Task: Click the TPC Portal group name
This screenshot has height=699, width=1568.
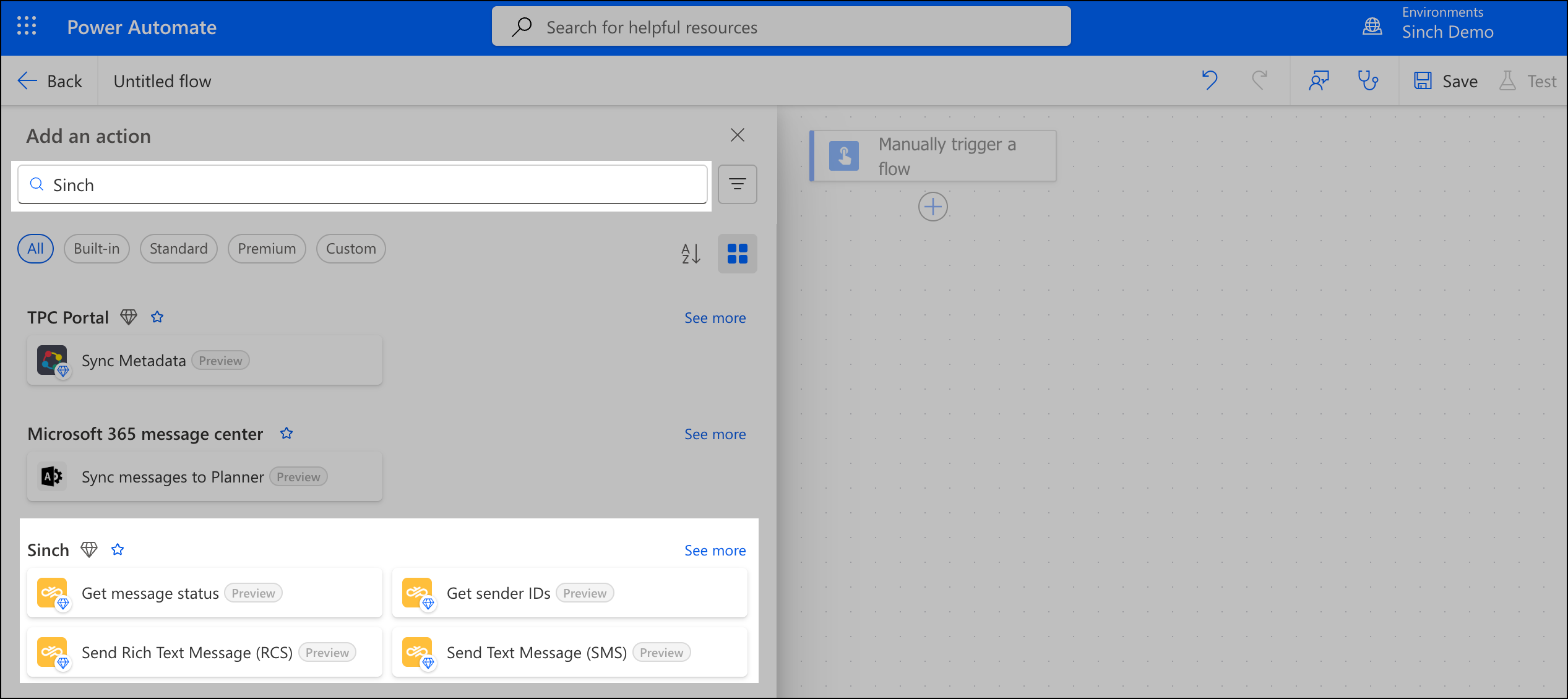Action: 68,317
